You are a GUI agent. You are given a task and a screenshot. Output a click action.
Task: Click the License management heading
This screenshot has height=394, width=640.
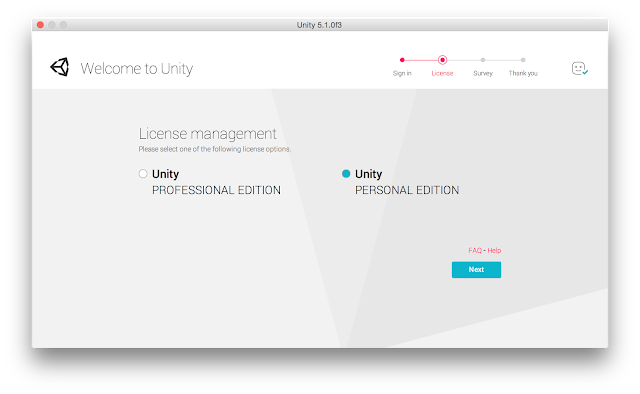(207, 134)
